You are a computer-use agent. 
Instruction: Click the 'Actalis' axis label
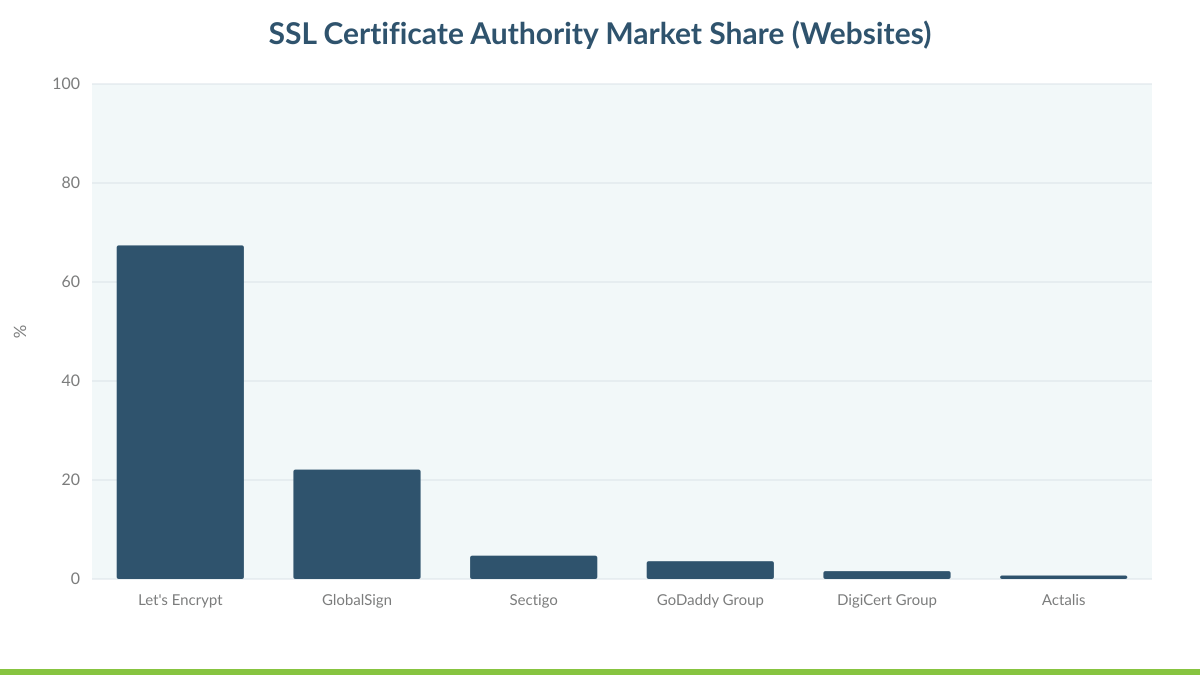click(x=1063, y=600)
